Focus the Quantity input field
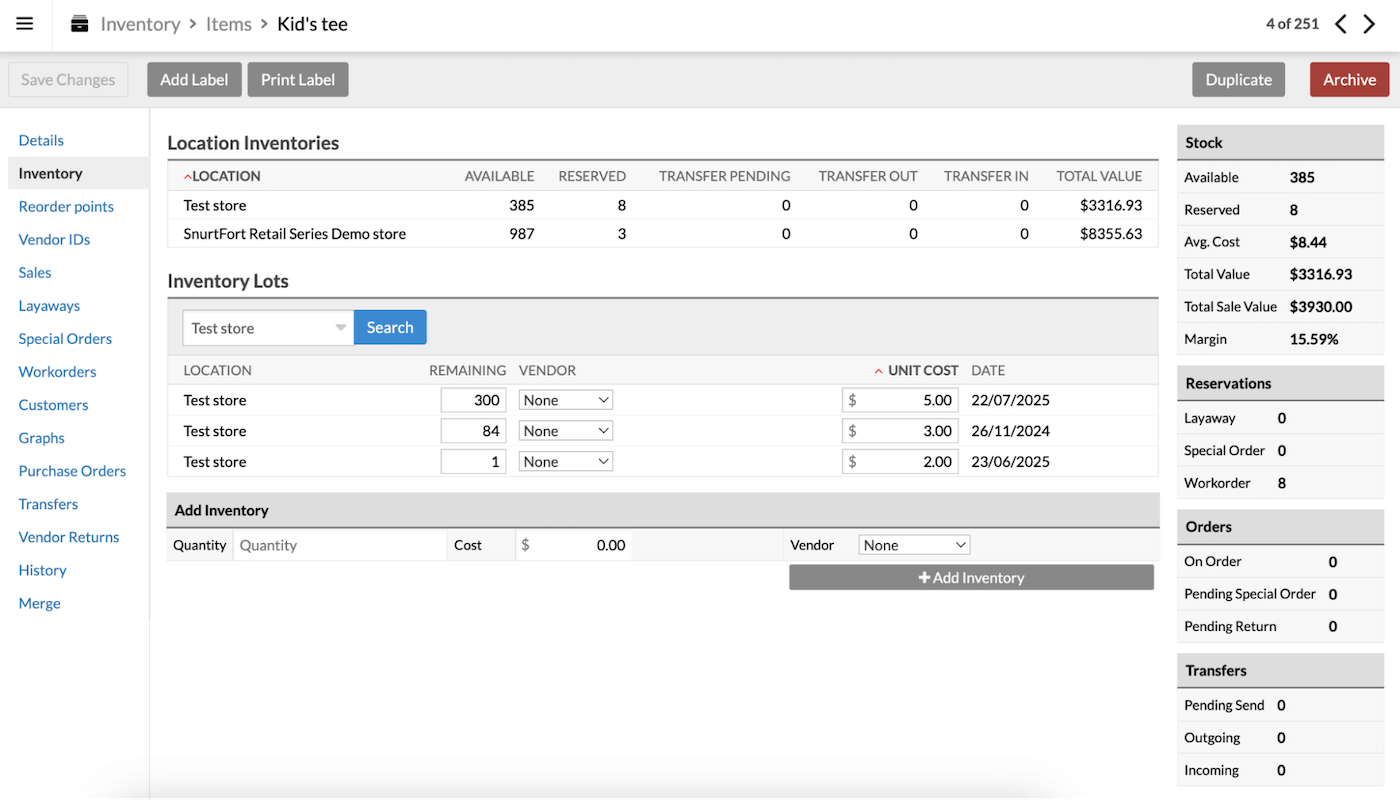The width and height of the screenshot is (1400, 800). click(x=340, y=545)
